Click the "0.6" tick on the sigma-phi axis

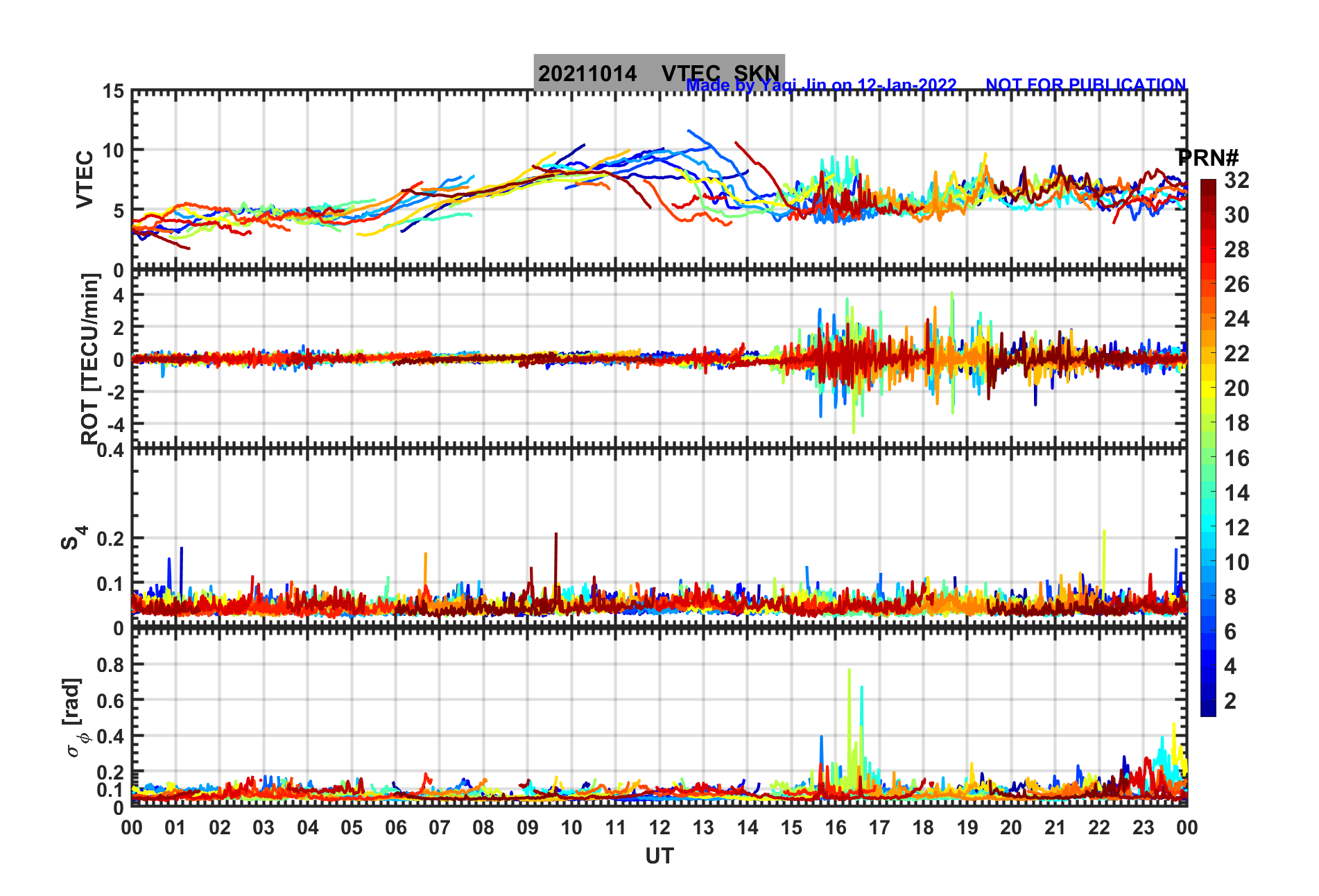point(111,700)
